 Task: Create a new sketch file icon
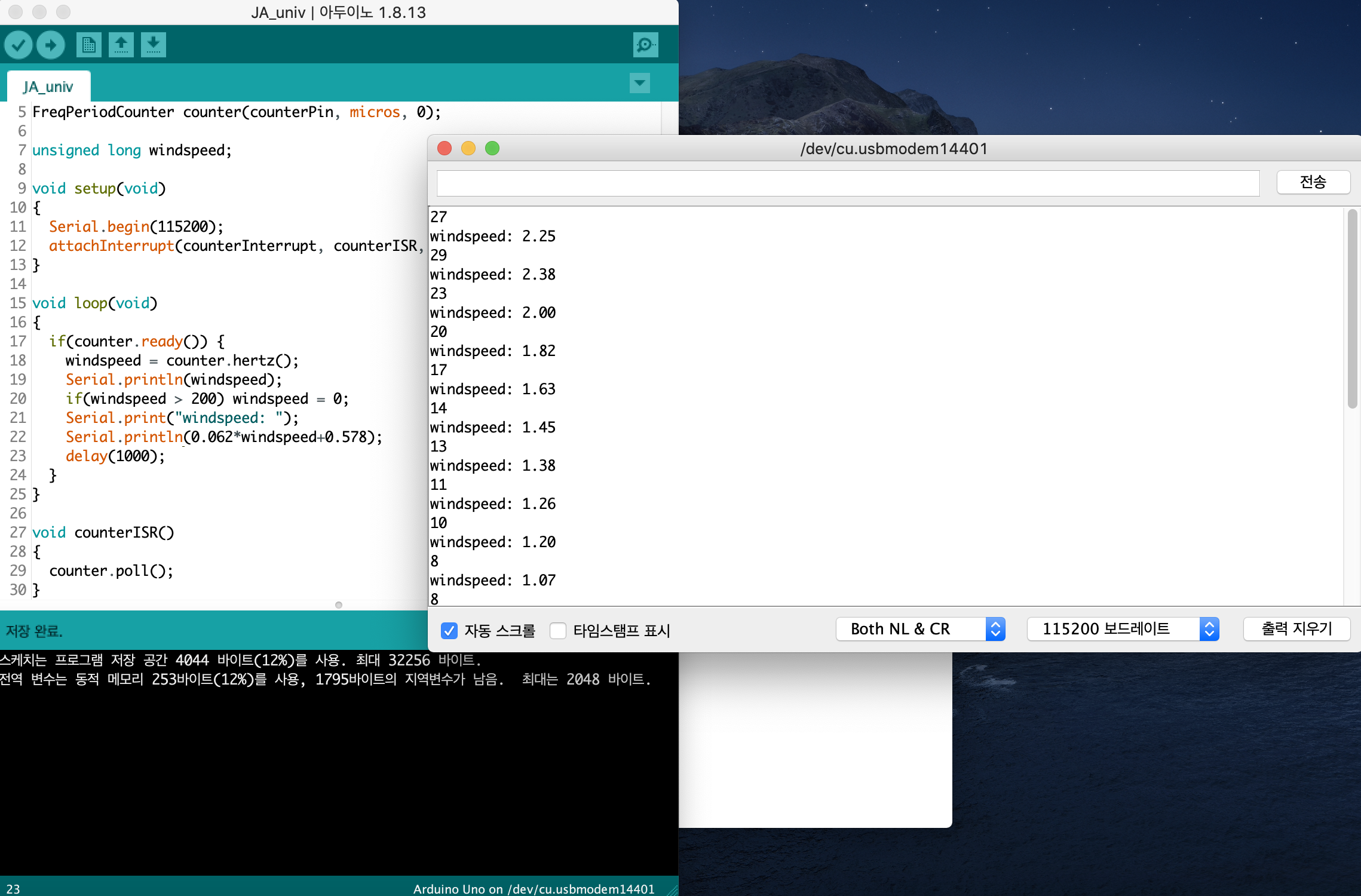pos(88,45)
